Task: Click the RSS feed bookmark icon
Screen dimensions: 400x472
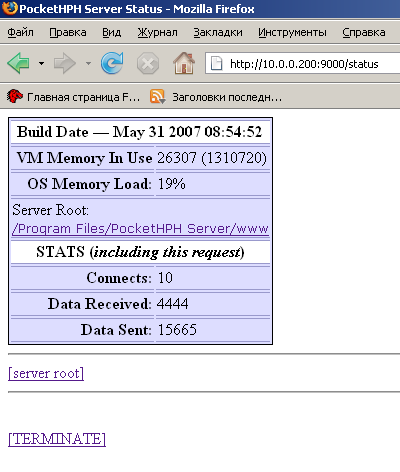Action: pos(157,97)
